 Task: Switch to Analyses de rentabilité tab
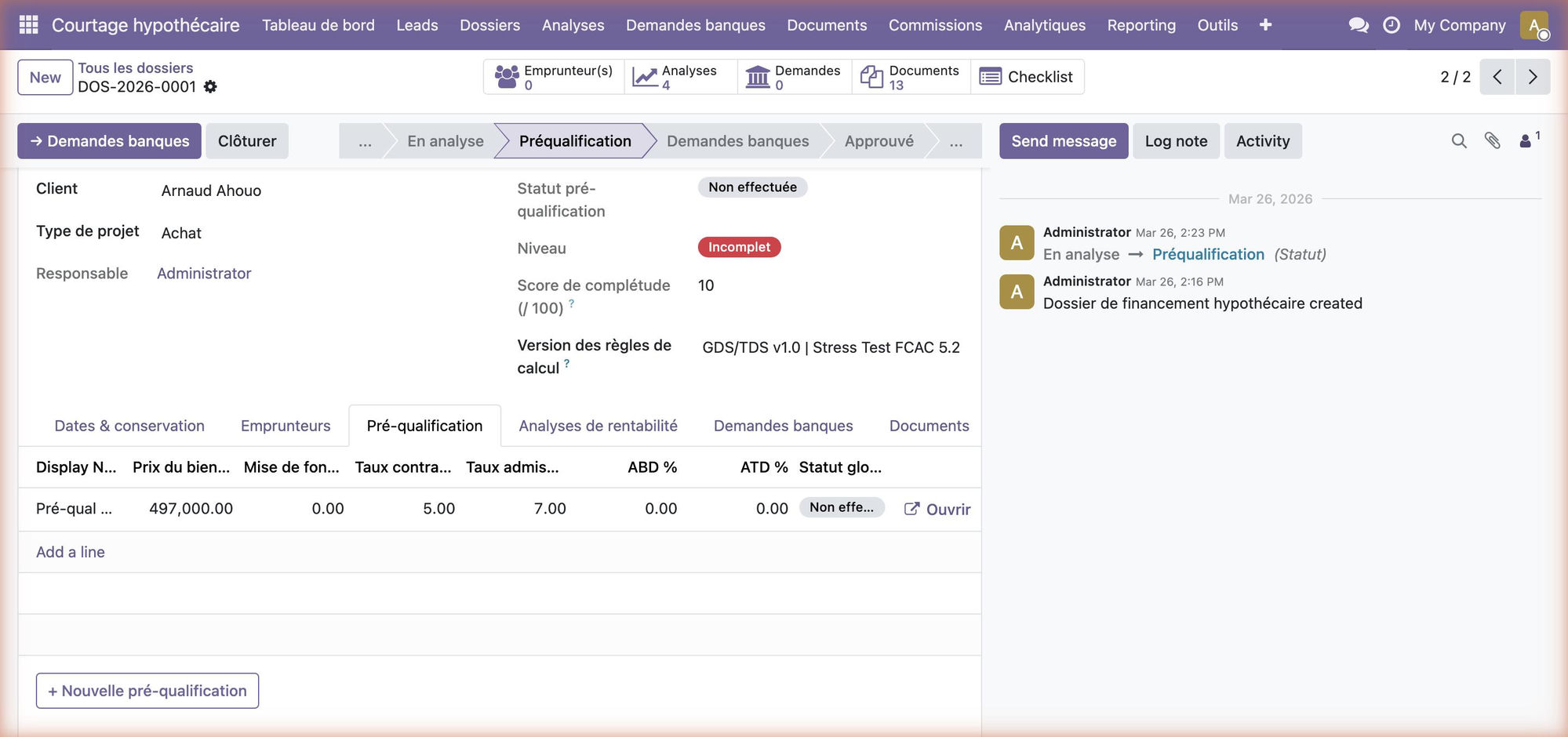598,426
